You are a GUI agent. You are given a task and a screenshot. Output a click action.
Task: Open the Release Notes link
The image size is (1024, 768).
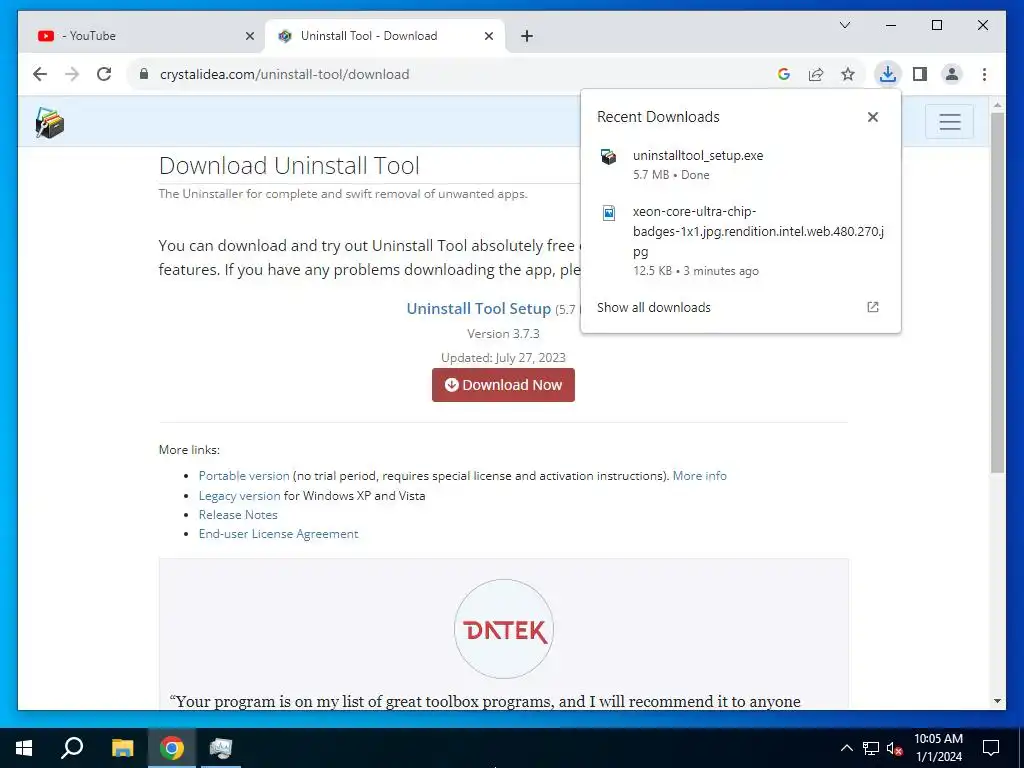238,515
